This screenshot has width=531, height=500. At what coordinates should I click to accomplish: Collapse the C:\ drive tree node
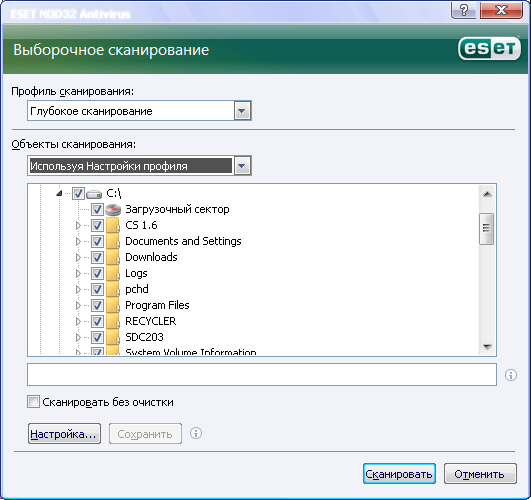pyautogui.click(x=59, y=193)
